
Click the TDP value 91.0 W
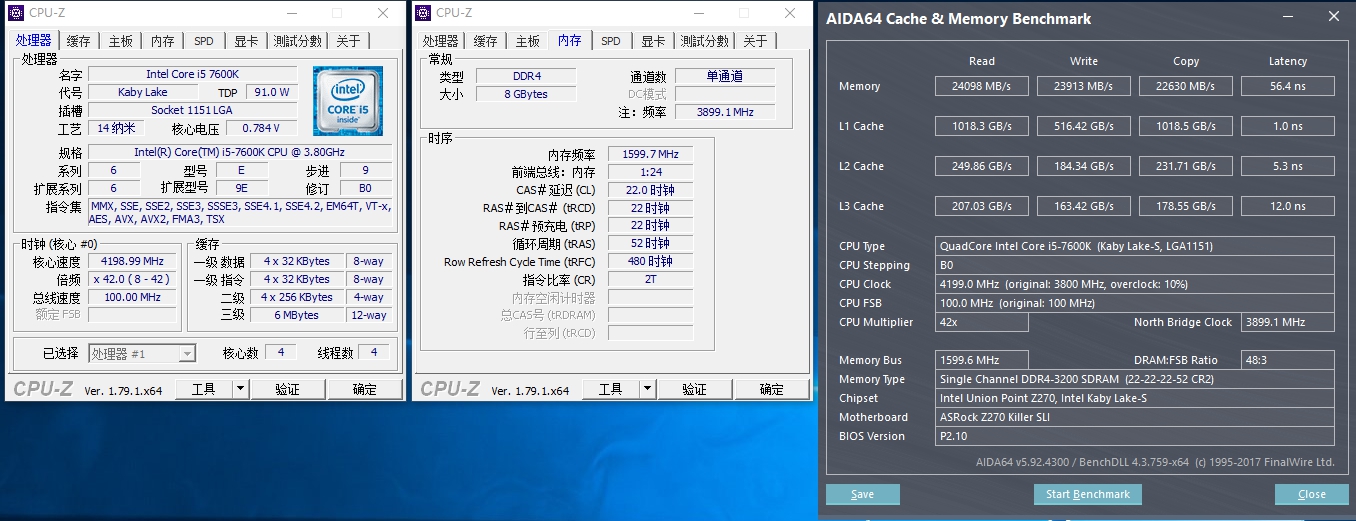pos(271,92)
